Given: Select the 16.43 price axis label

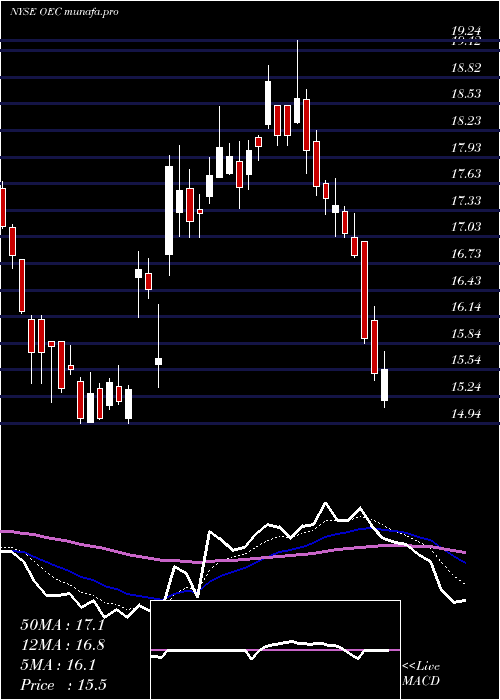Looking at the screenshot, I should click(x=466, y=281).
